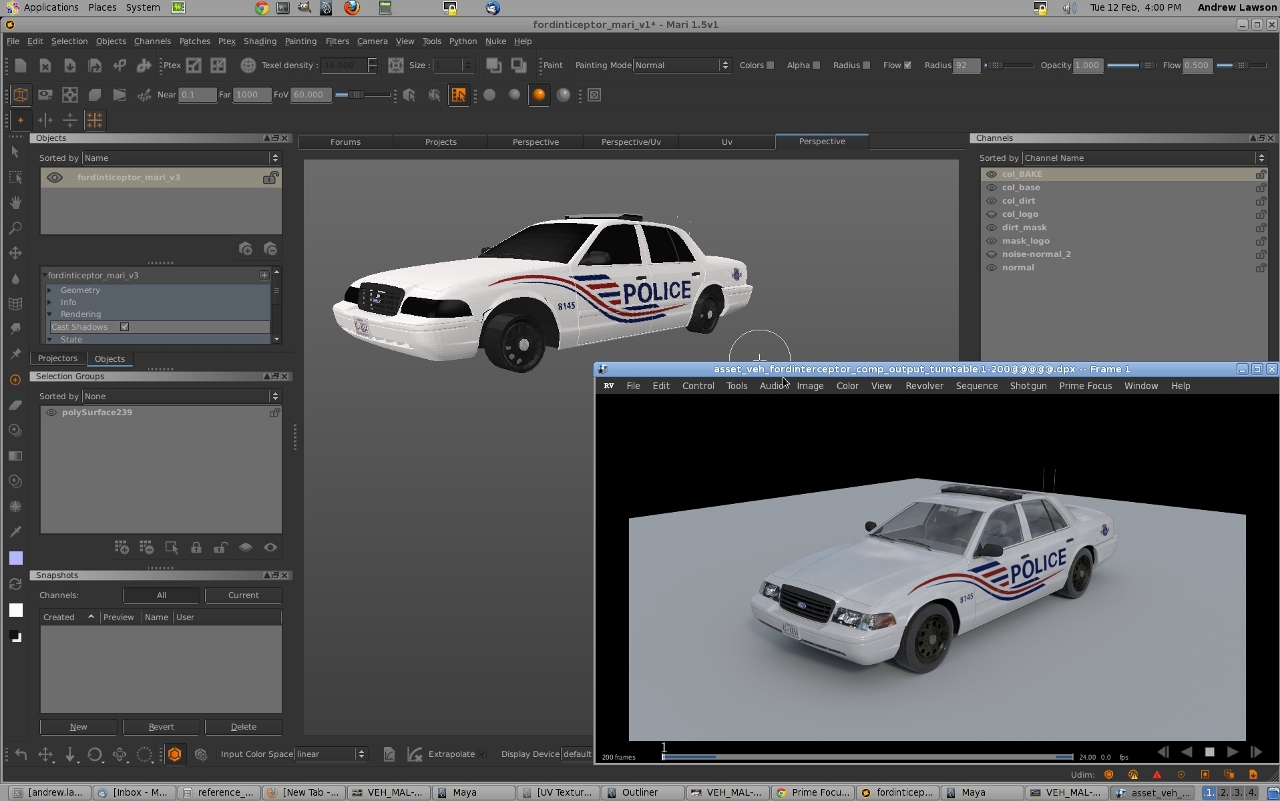
Task: Select the arrow Select tool in left toolbar
Action: pyautogui.click(x=15, y=152)
